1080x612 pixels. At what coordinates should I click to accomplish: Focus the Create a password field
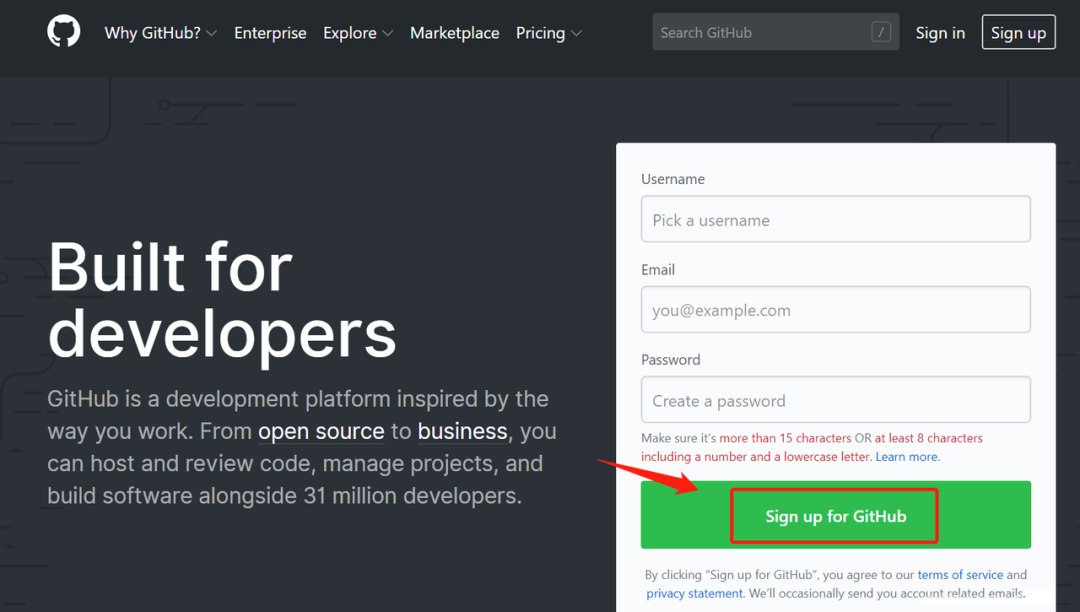click(835, 400)
